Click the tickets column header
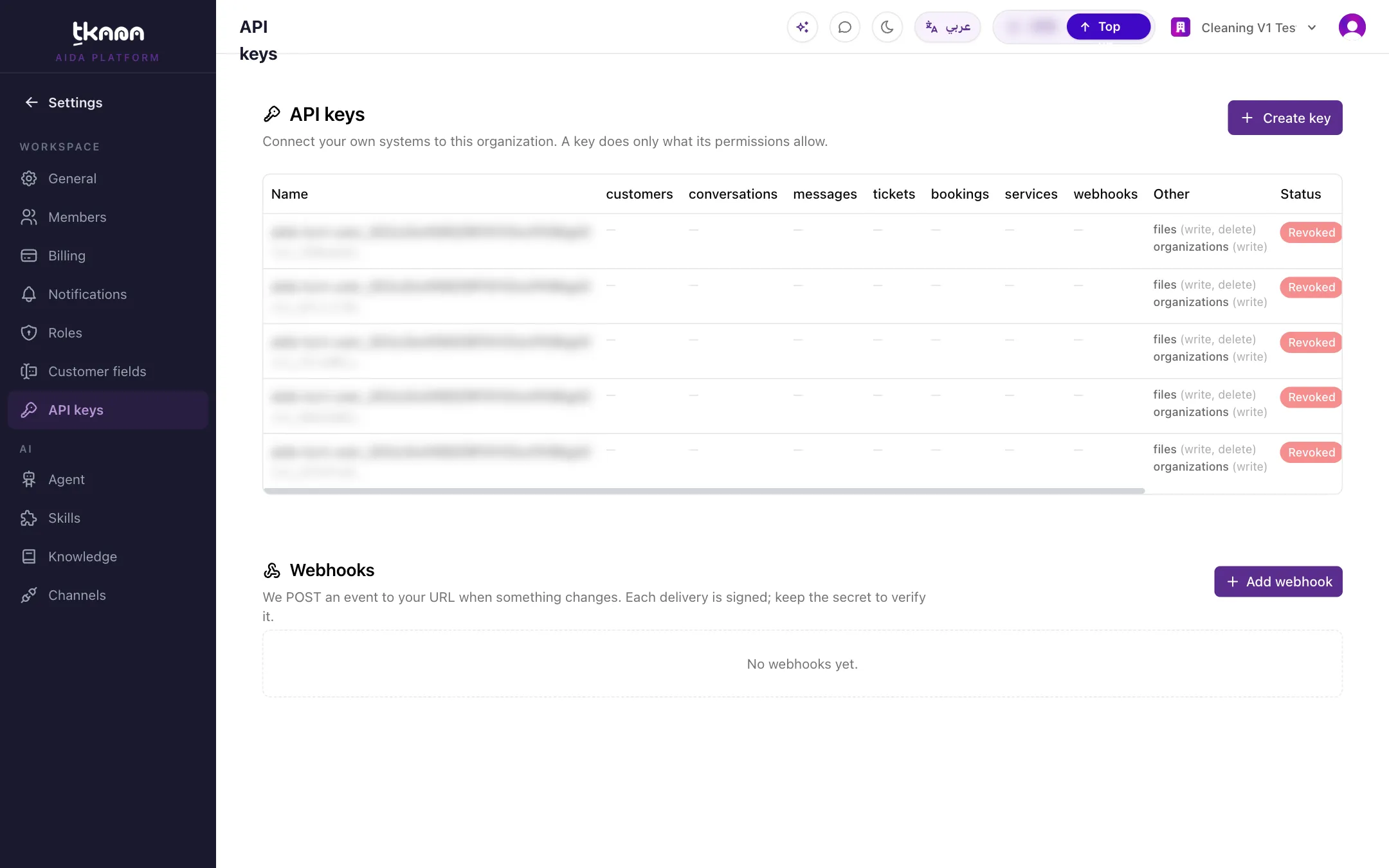1389x868 pixels. click(893, 194)
